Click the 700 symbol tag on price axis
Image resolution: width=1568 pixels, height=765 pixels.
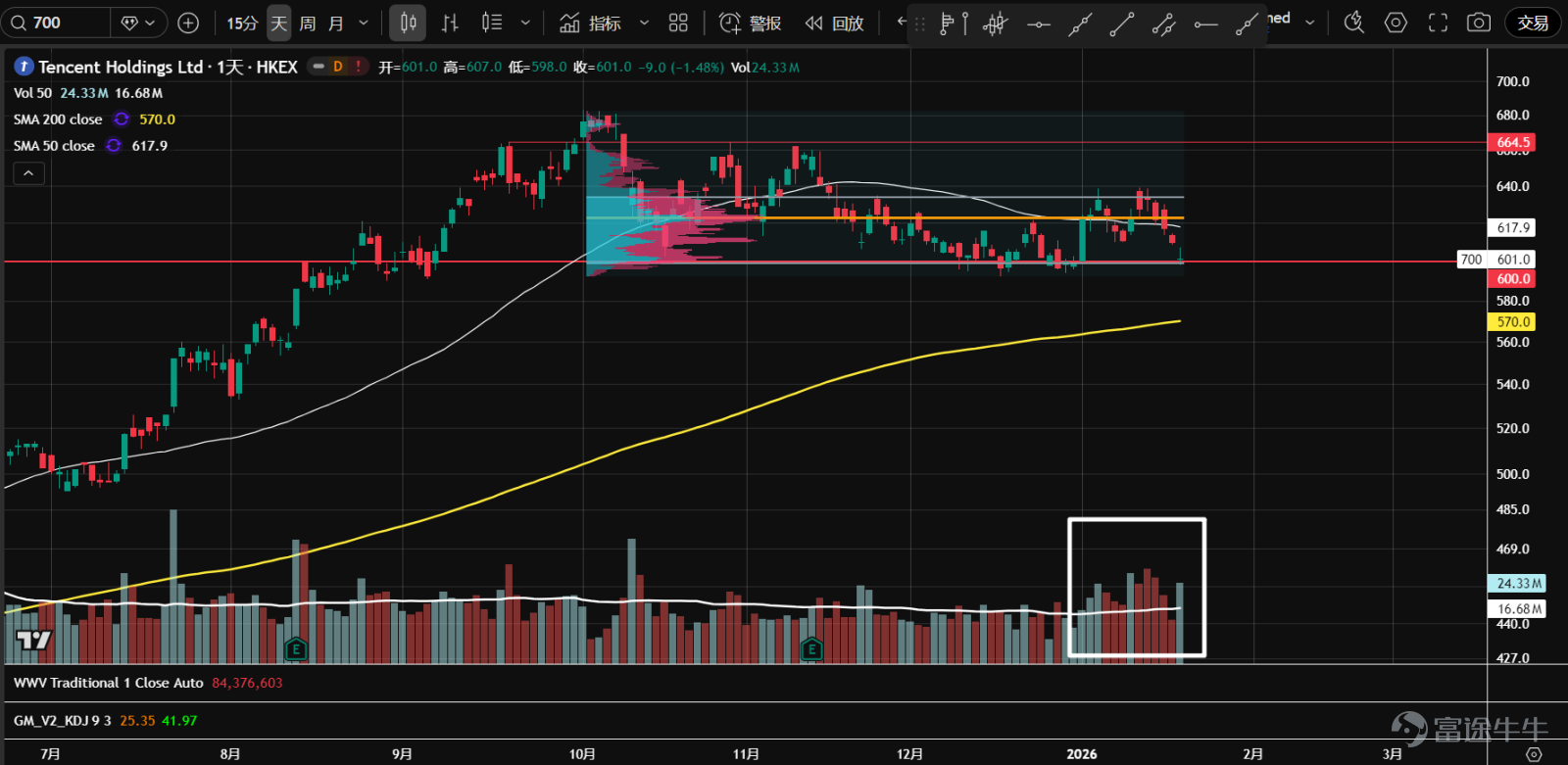pos(1471,260)
